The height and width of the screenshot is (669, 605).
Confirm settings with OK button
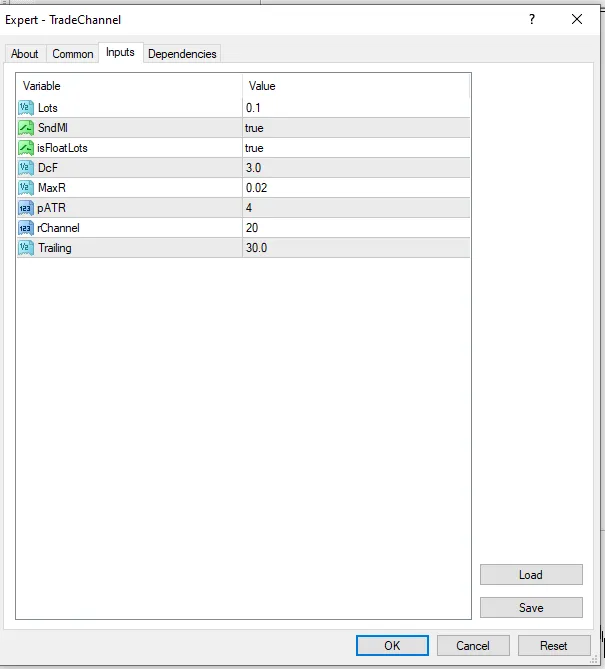[x=392, y=646]
